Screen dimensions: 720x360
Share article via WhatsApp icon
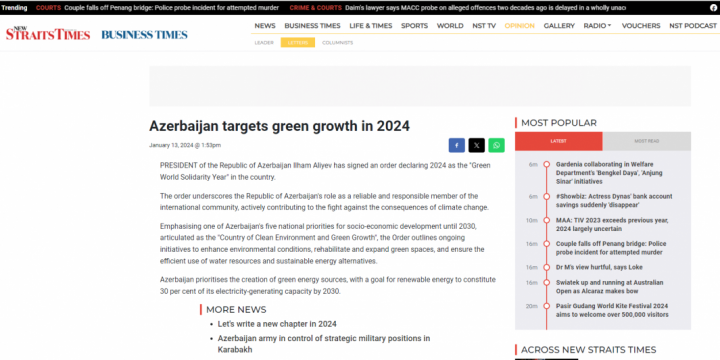[496, 145]
